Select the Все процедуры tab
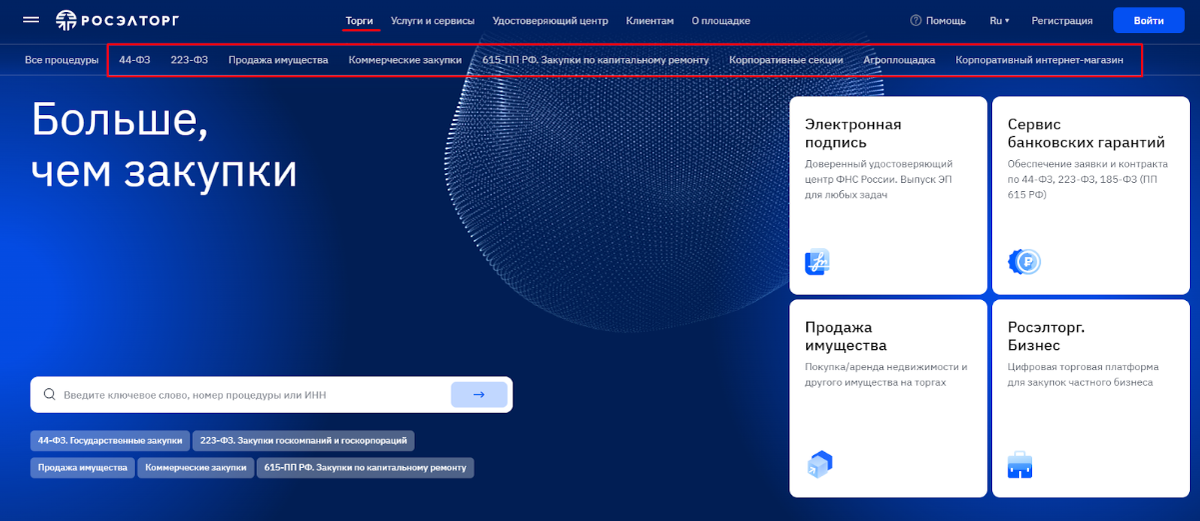The image size is (1200, 521). tap(62, 60)
